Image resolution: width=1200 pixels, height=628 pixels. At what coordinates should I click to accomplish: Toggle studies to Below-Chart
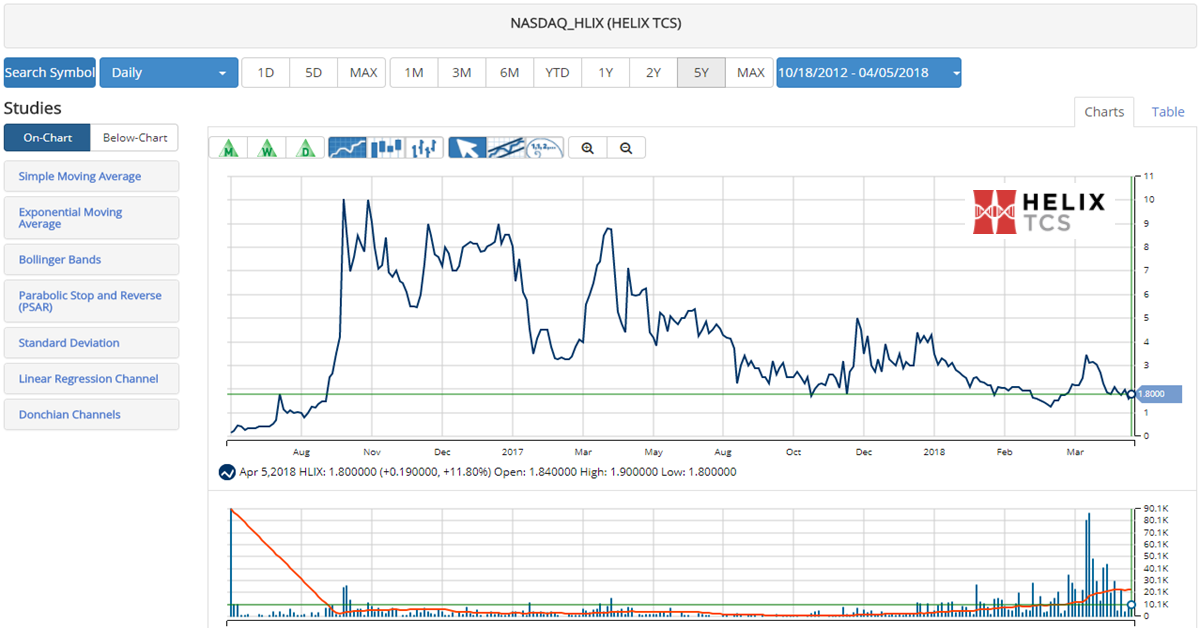(135, 138)
